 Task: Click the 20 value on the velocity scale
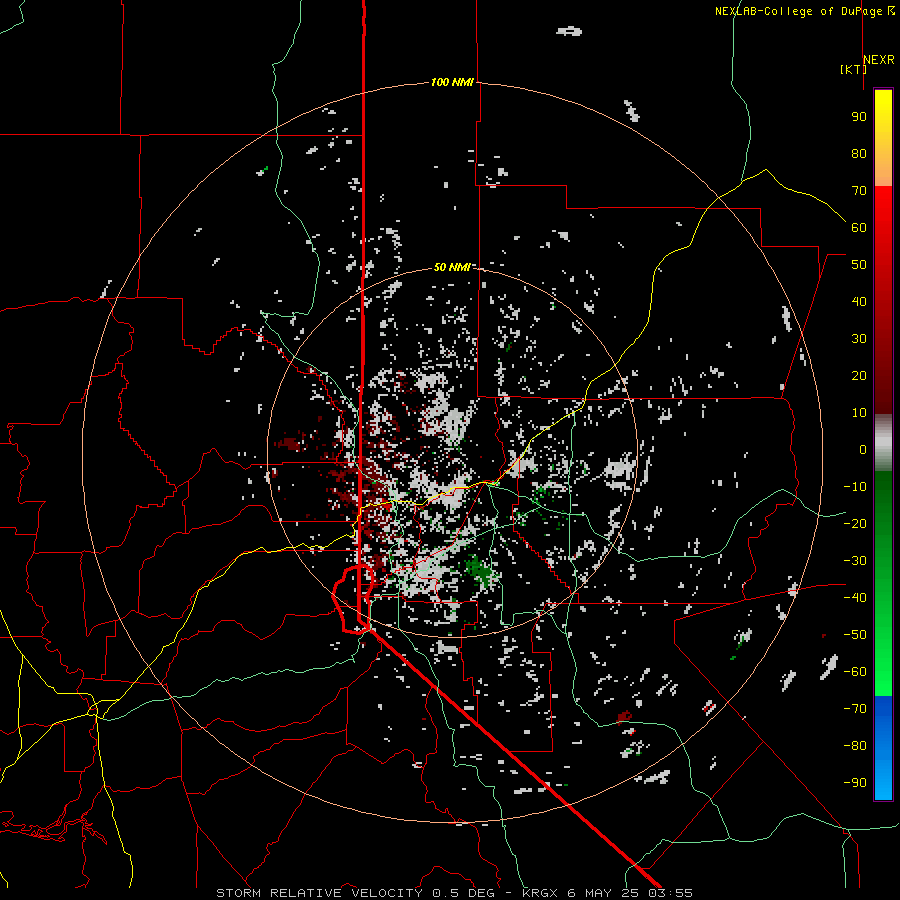pos(859,375)
